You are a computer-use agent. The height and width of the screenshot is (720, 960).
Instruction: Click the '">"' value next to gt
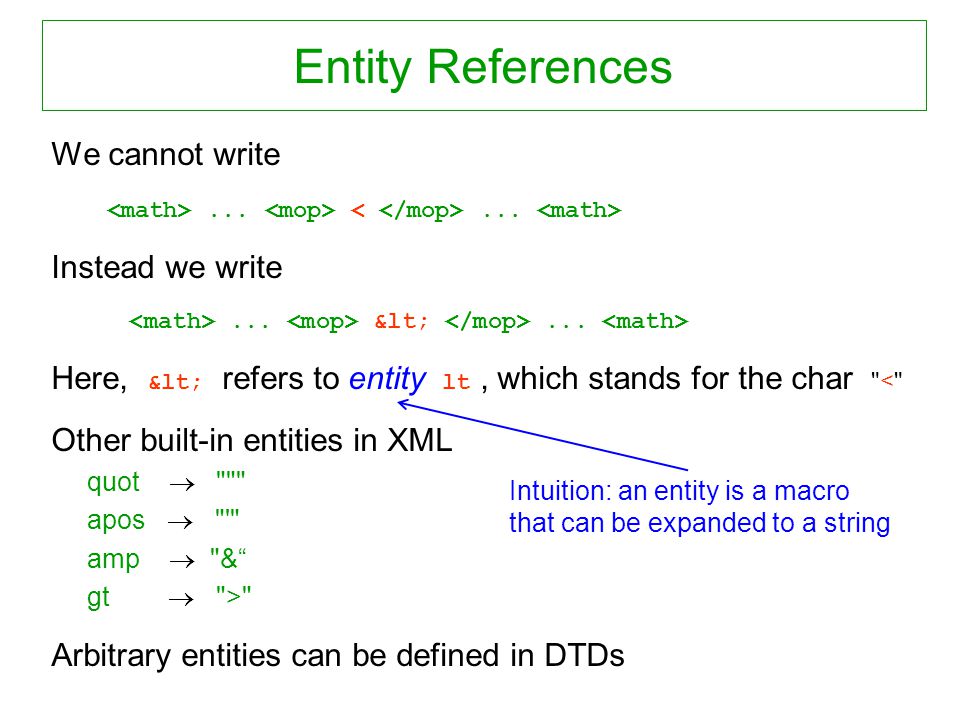click(233, 594)
